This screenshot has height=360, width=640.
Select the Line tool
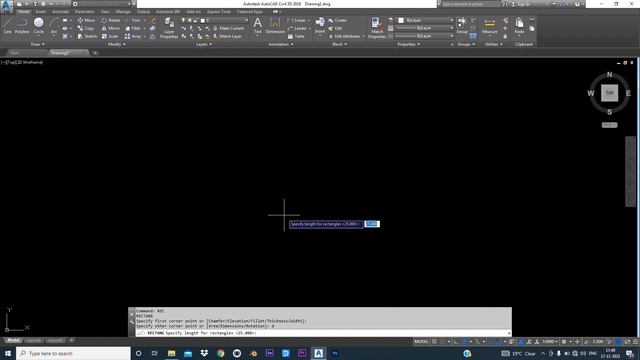point(7,25)
